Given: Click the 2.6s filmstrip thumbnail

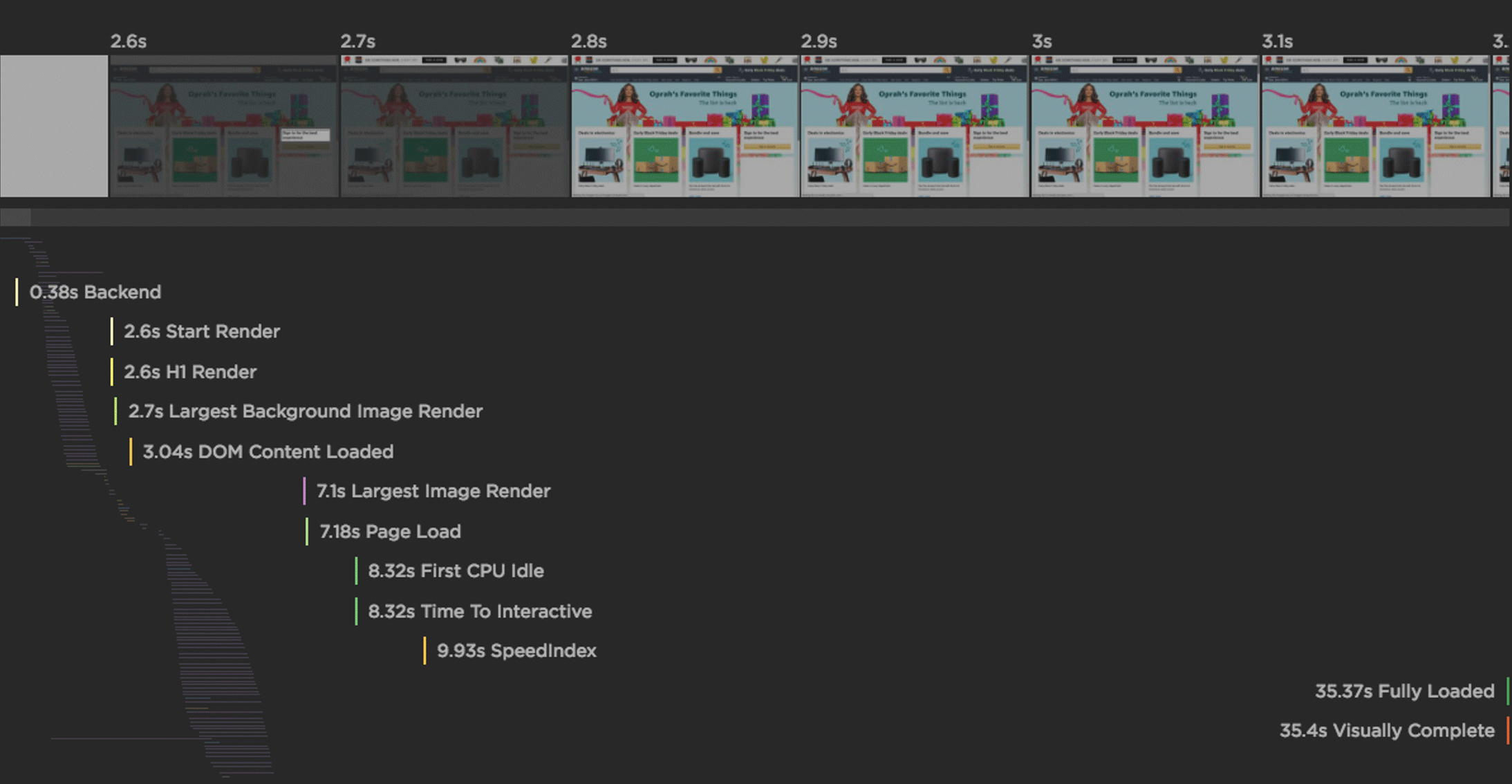Looking at the screenshot, I should [223, 127].
